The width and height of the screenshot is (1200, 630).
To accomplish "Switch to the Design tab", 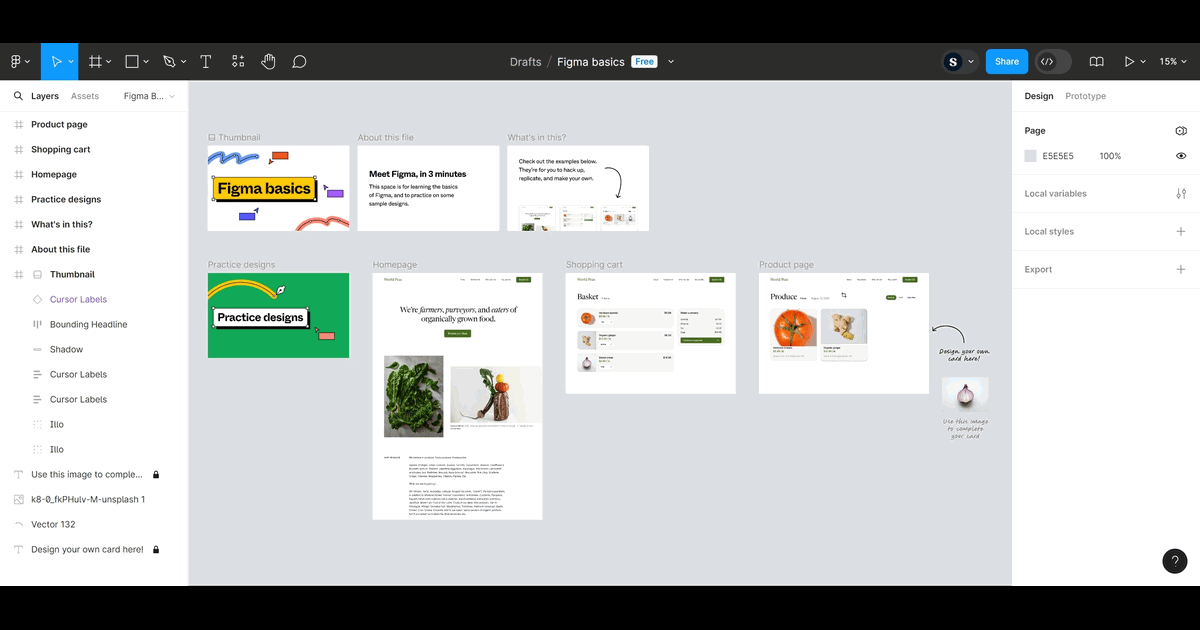I will [x=1039, y=96].
